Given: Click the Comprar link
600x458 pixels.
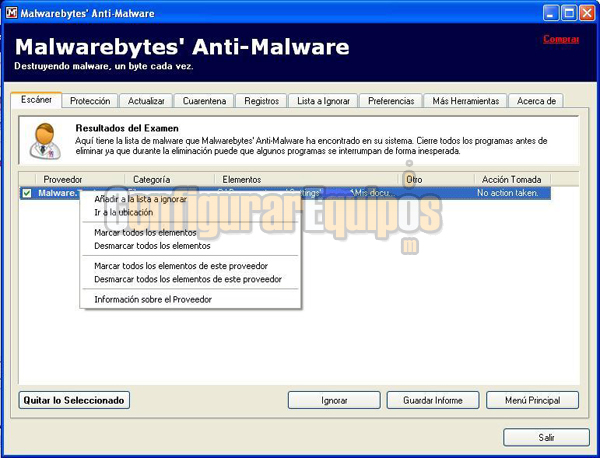Looking at the screenshot, I should point(561,39).
